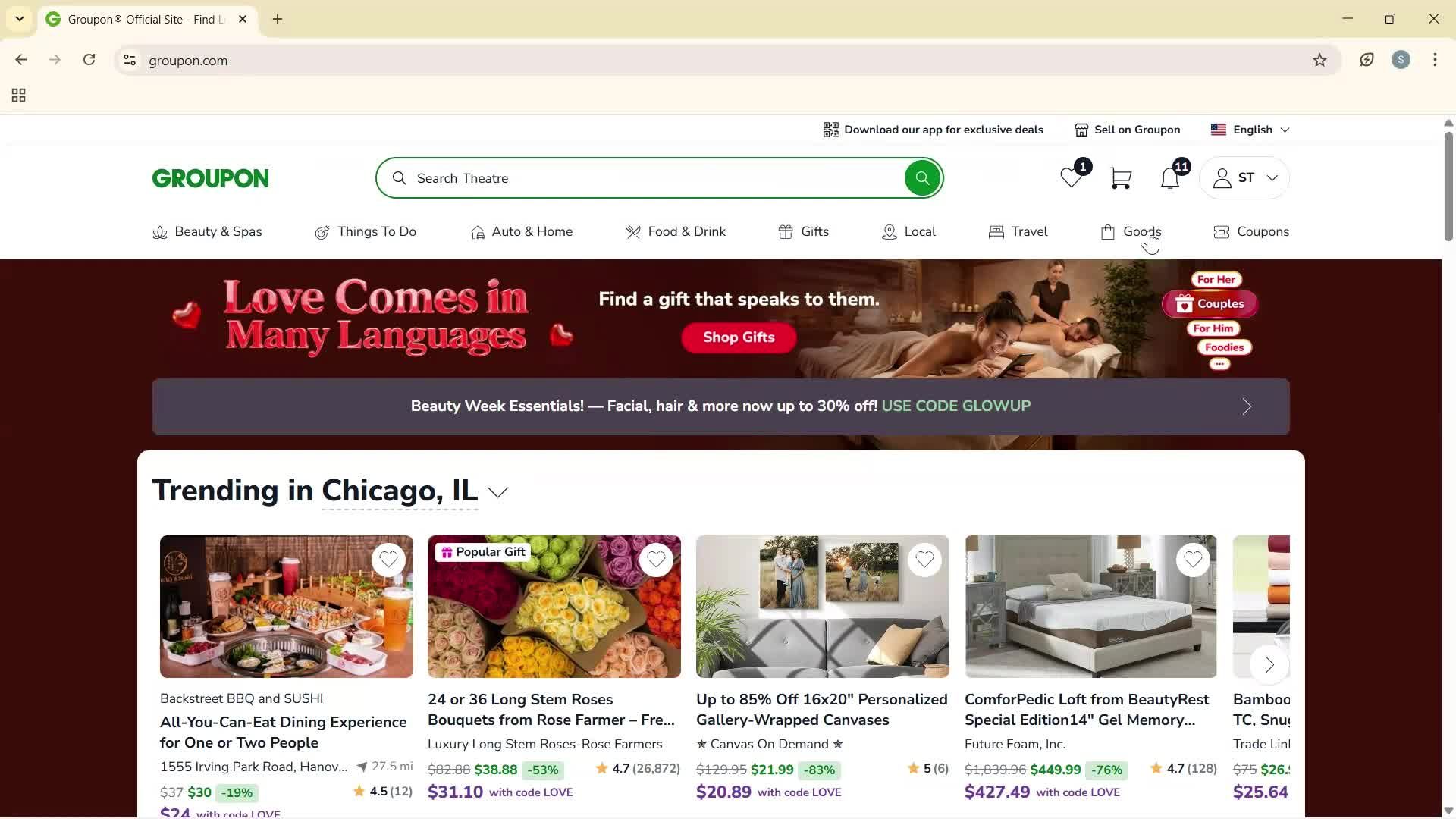
Task: Open the Beauty & Spas category
Action: tap(207, 232)
